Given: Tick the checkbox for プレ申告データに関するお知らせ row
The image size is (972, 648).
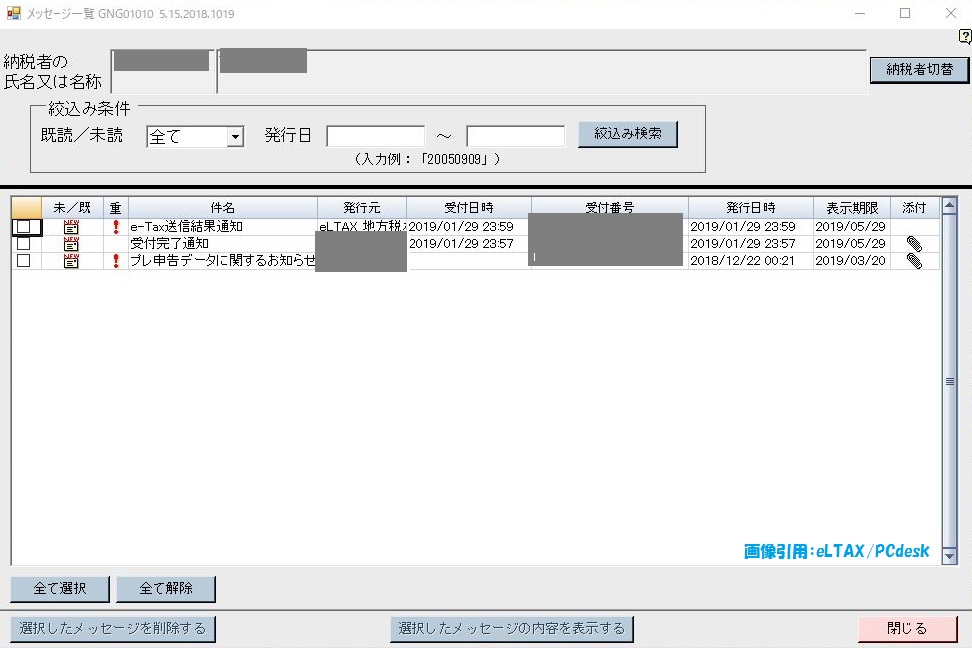Looking at the screenshot, I should pyautogui.click(x=24, y=260).
